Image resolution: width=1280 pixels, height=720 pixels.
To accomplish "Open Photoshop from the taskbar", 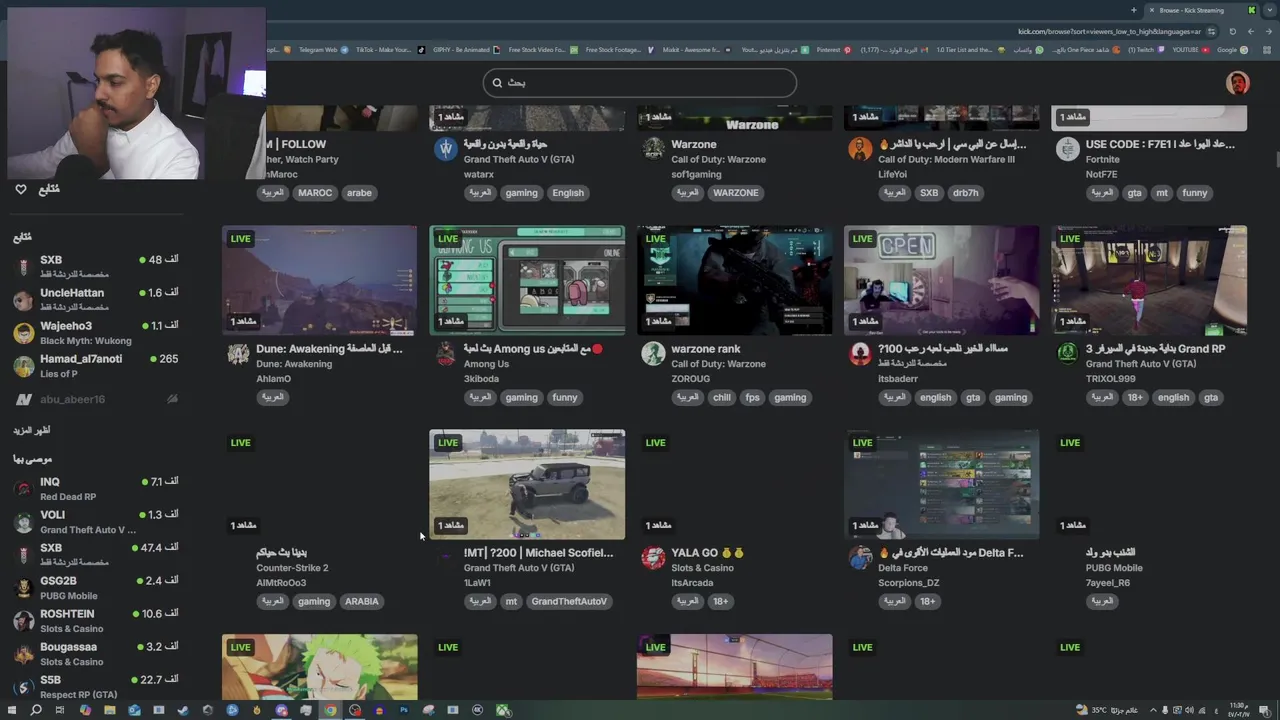I will (x=404, y=710).
